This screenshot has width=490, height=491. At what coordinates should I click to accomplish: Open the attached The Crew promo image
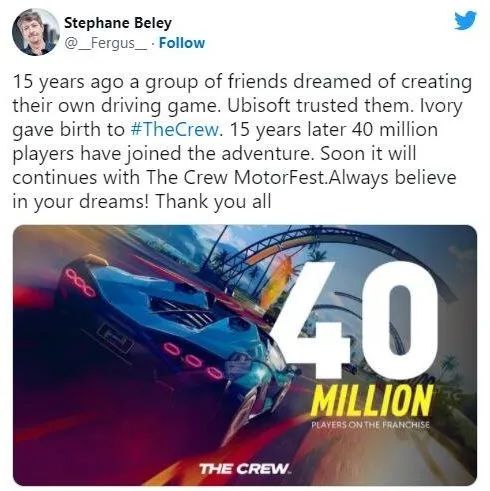245,355
